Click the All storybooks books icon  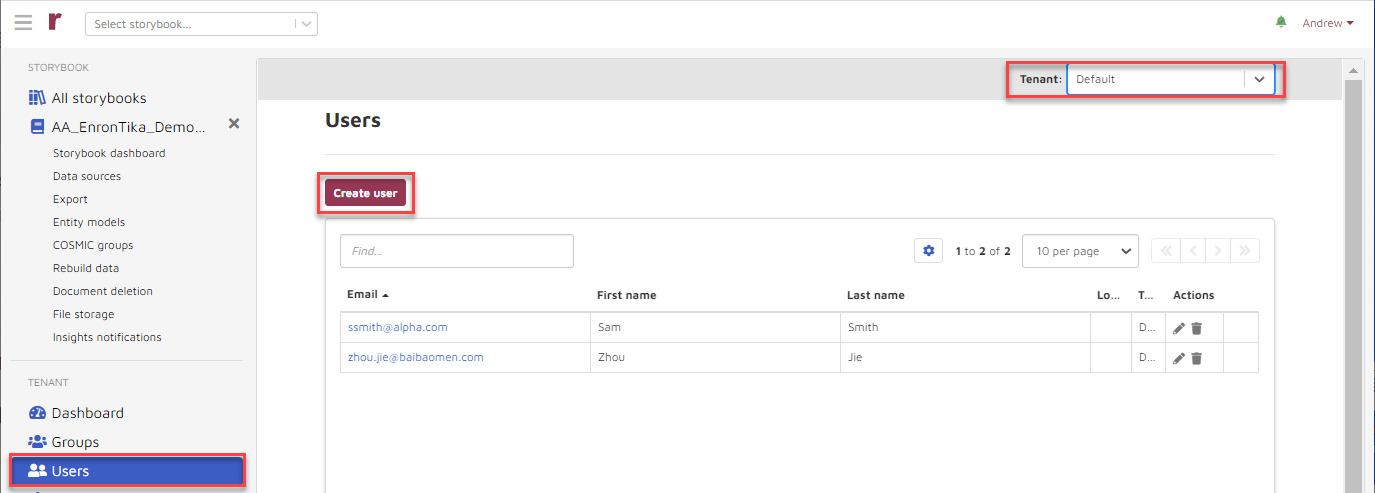pos(37,98)
